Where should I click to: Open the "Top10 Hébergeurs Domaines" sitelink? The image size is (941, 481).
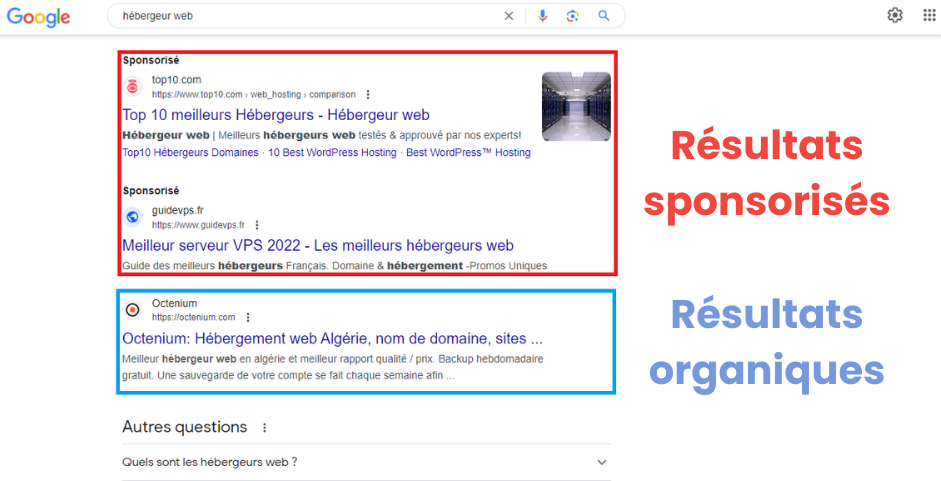tap(190, 153)
